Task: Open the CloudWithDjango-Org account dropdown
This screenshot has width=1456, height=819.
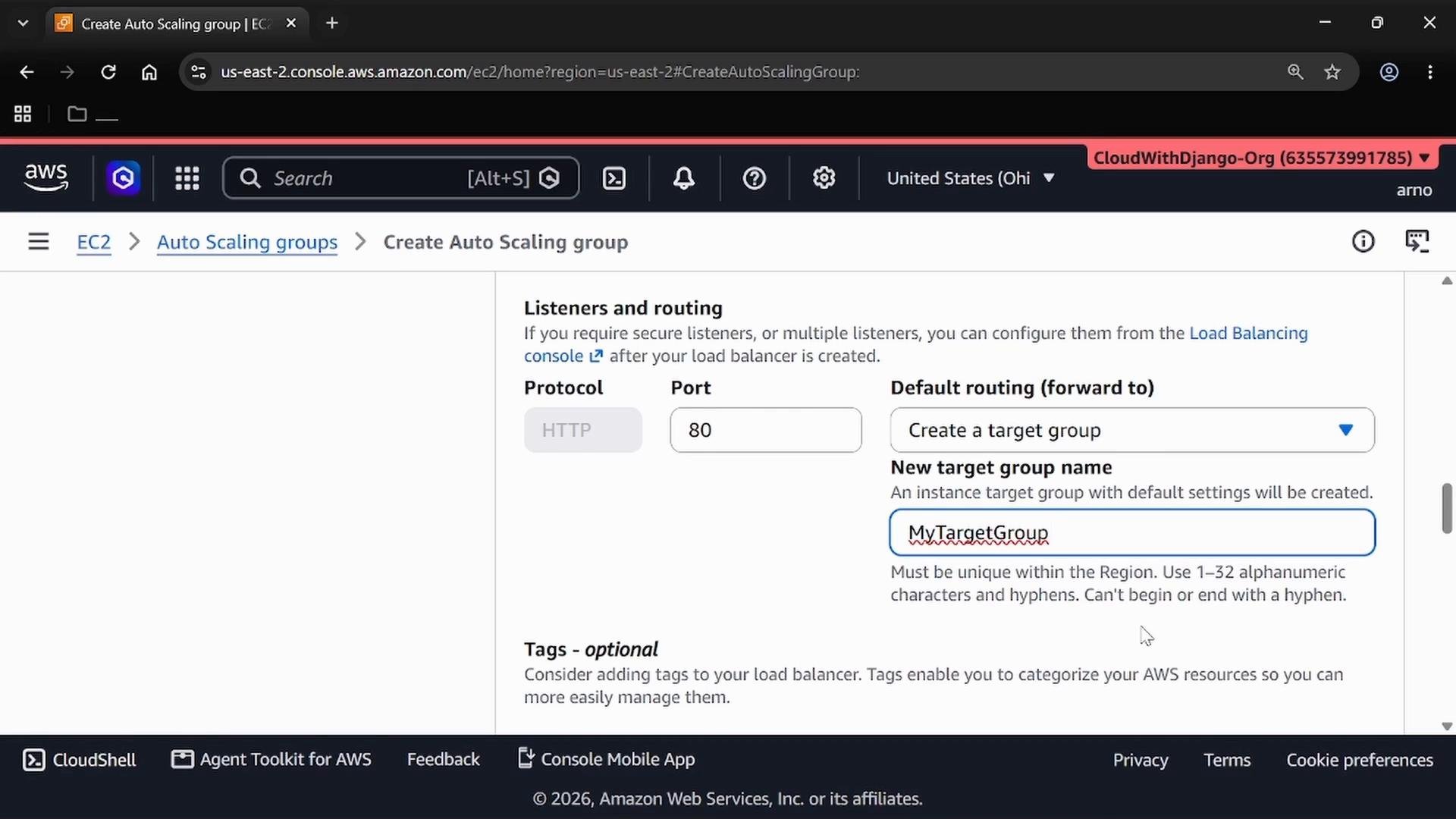Action: coord(1262,158)
